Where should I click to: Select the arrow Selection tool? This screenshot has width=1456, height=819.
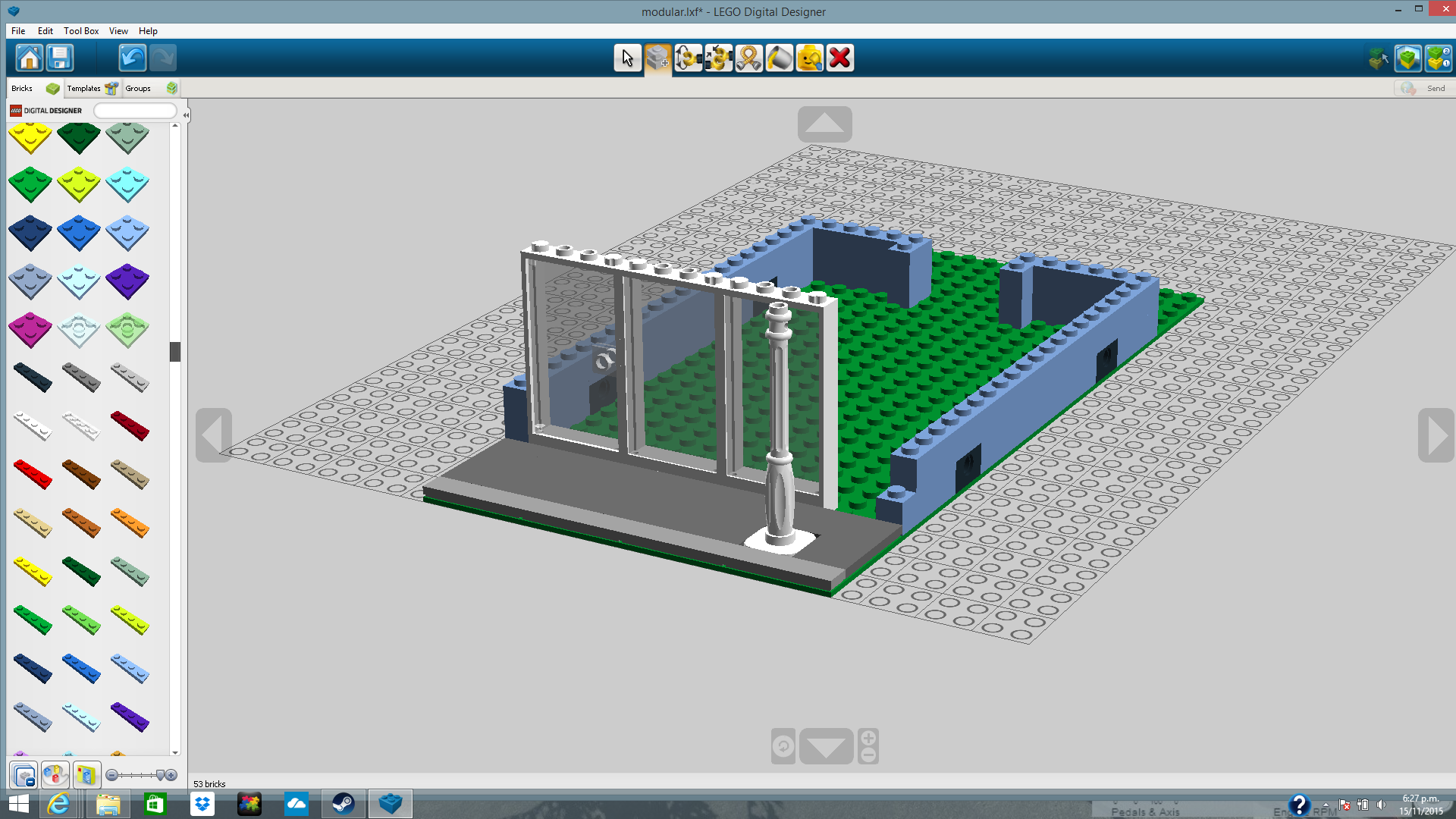[627, 58]
